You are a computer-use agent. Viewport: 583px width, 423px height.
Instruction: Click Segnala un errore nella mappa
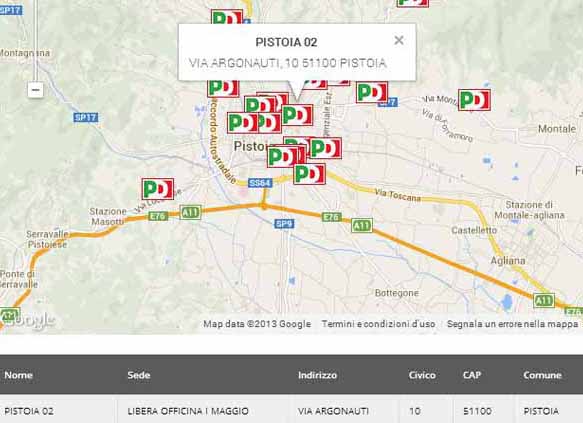[x=512, y=324]
